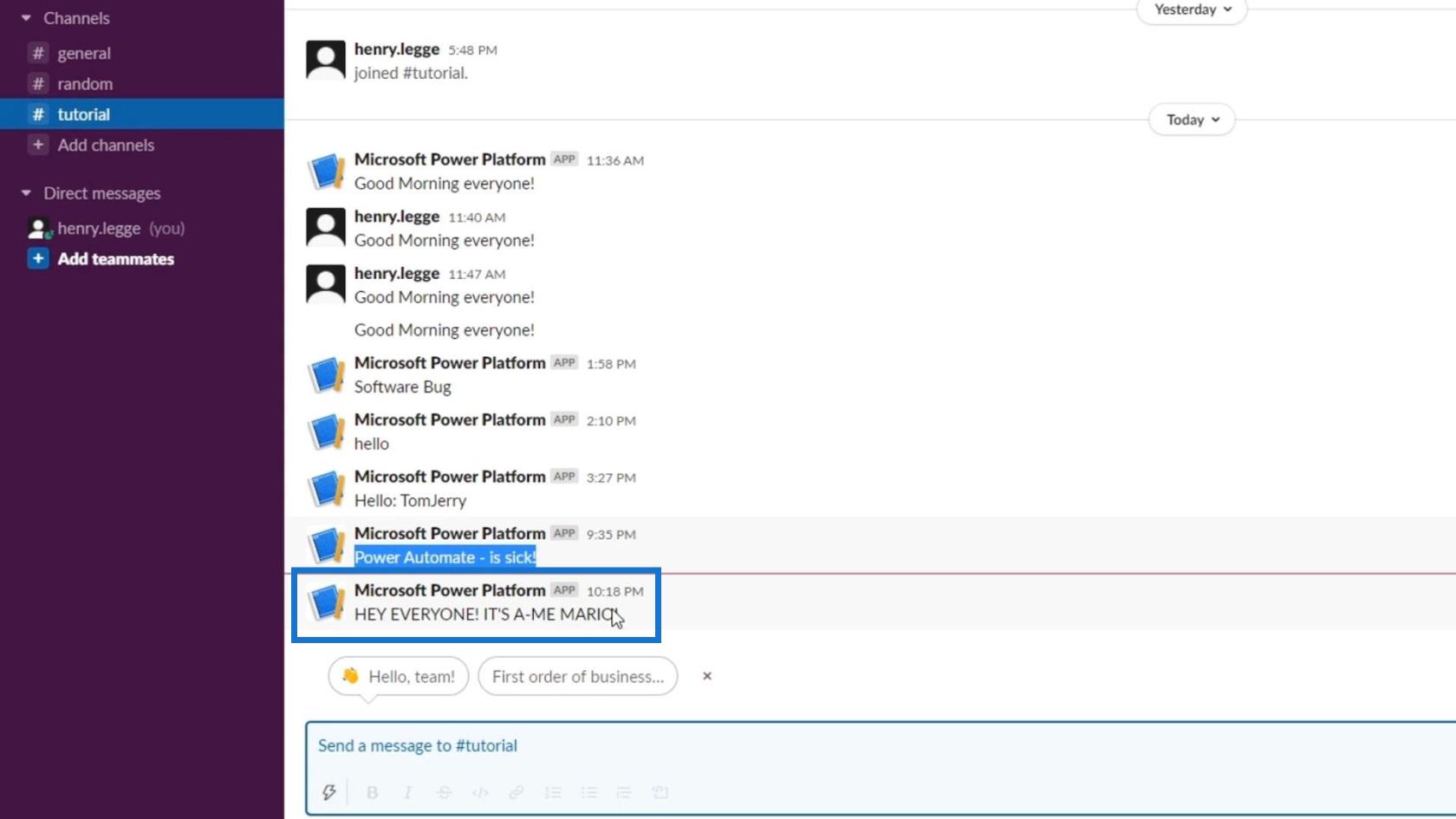
Task: Click the plus icon beside Add teammates
Action: pos(38,258)
